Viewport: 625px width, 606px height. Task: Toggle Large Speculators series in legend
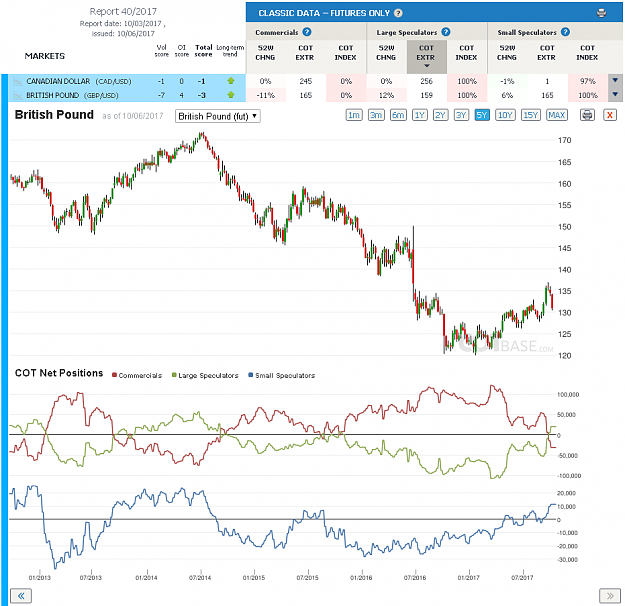tap(205, 375)
